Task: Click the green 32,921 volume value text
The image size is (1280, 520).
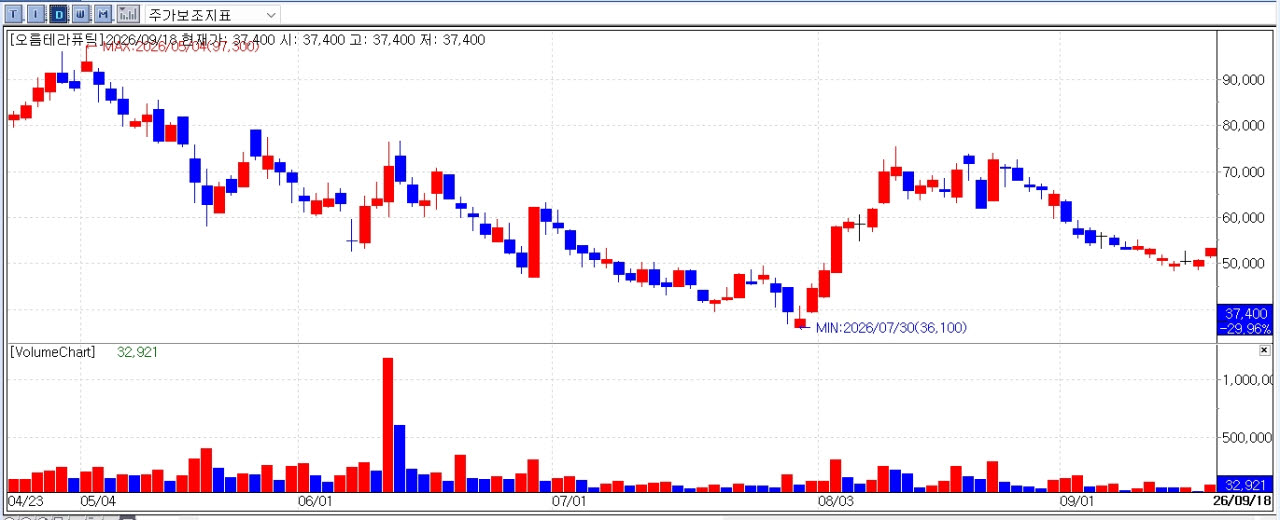Action: pos(138,352)
